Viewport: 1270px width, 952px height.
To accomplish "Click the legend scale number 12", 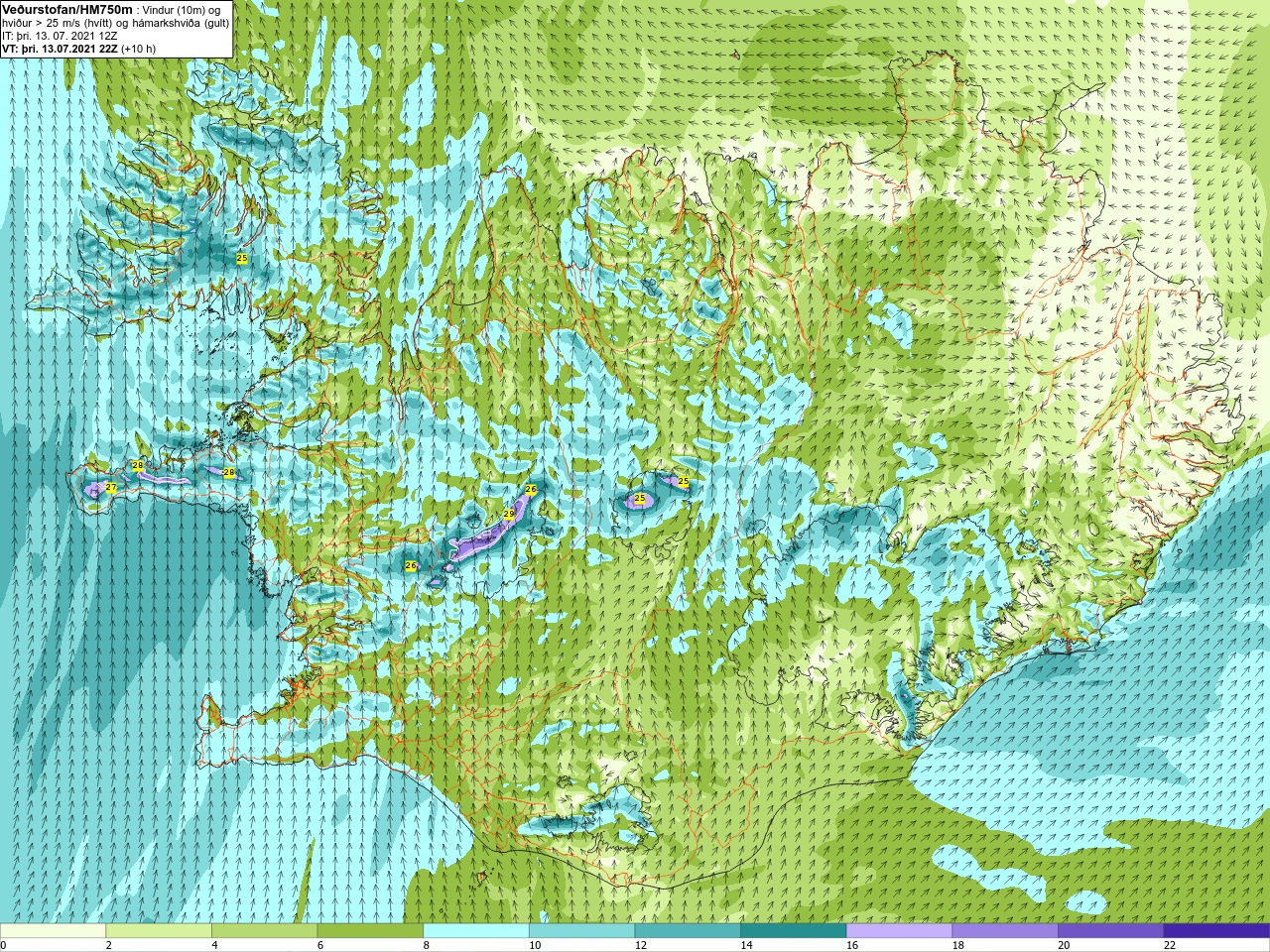I will (x=641, y=945).
